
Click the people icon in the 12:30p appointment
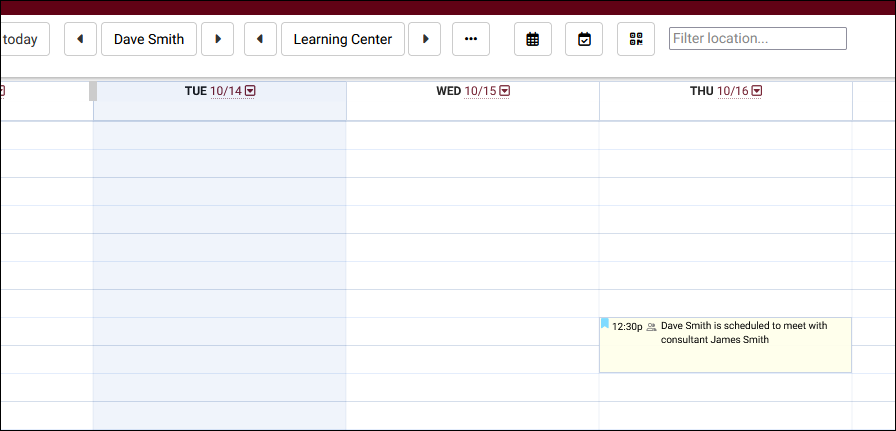652,327
